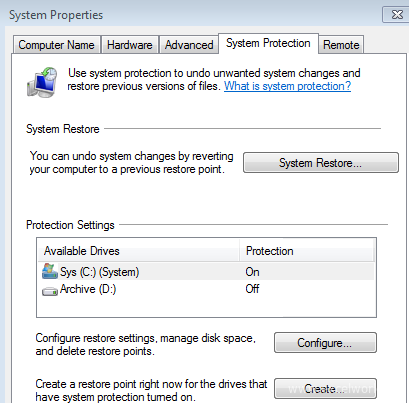Close the System Properties dialog
This screenshot has height=403, width=409.
coord(397,15)
